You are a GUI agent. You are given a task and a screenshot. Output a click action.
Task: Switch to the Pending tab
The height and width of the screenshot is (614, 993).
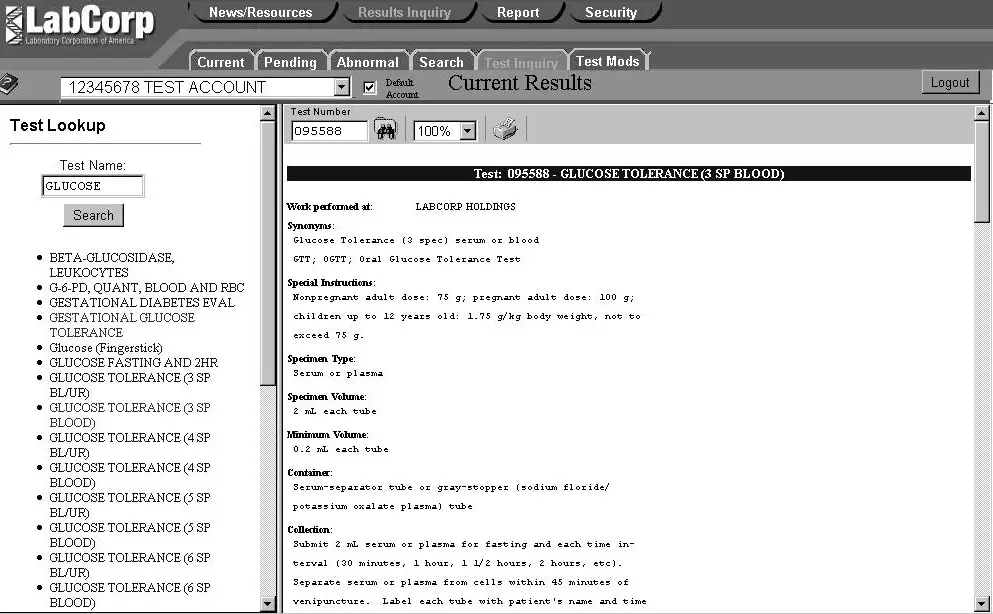(x=290, y=61)
